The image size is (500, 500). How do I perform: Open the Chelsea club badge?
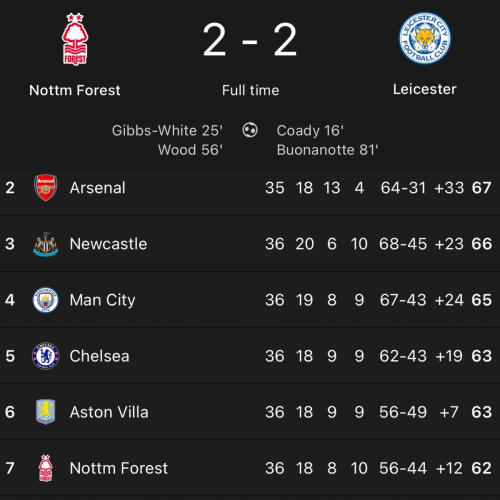[46, 356]
